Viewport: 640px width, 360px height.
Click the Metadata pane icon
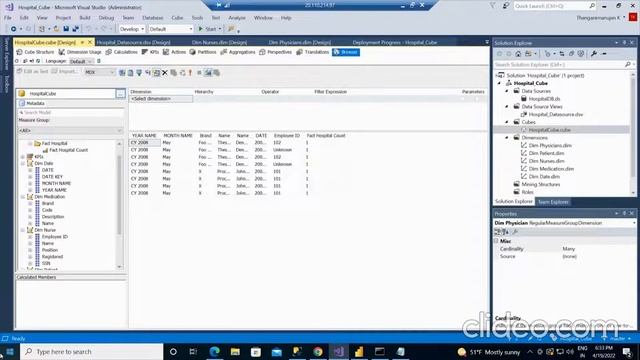tap(22, 103)
